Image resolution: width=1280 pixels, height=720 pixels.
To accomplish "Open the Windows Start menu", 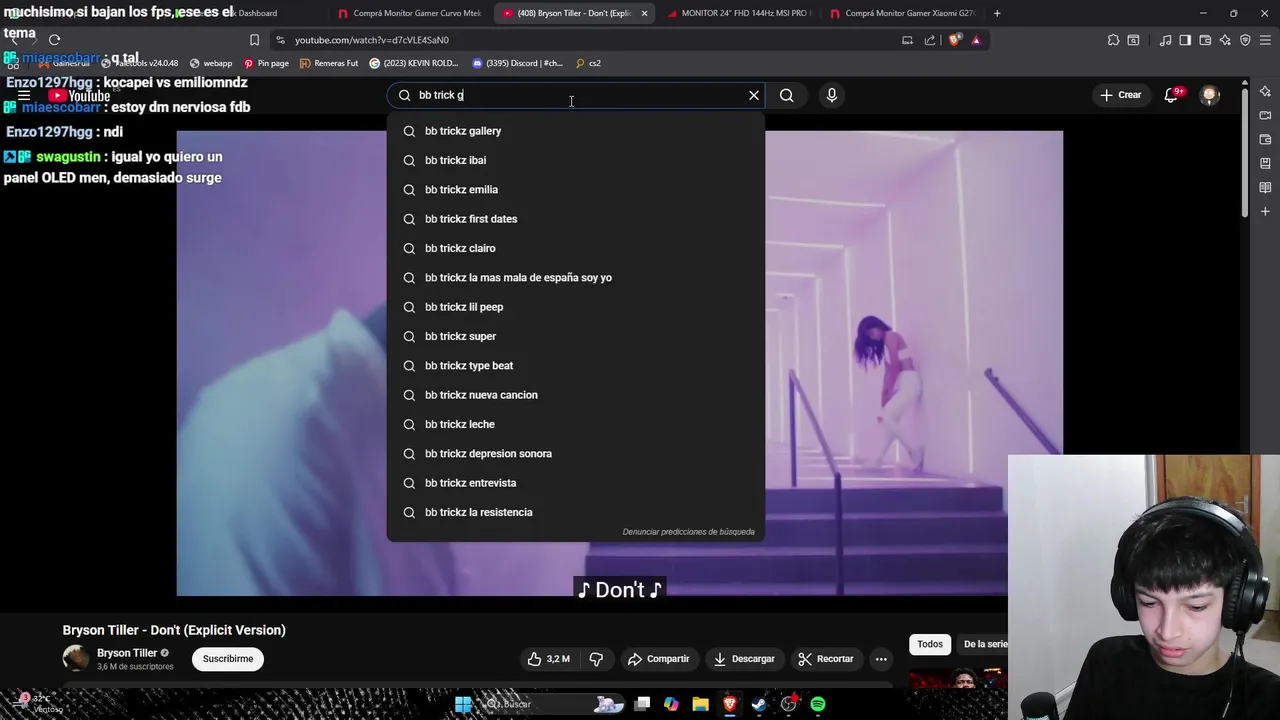I will pos(463,704).
